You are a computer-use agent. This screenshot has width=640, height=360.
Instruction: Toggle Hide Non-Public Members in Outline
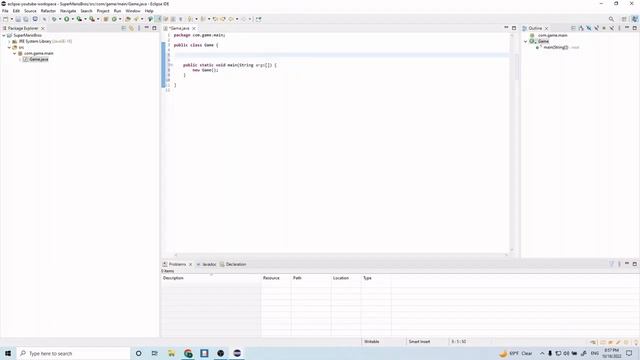[604, 28]
